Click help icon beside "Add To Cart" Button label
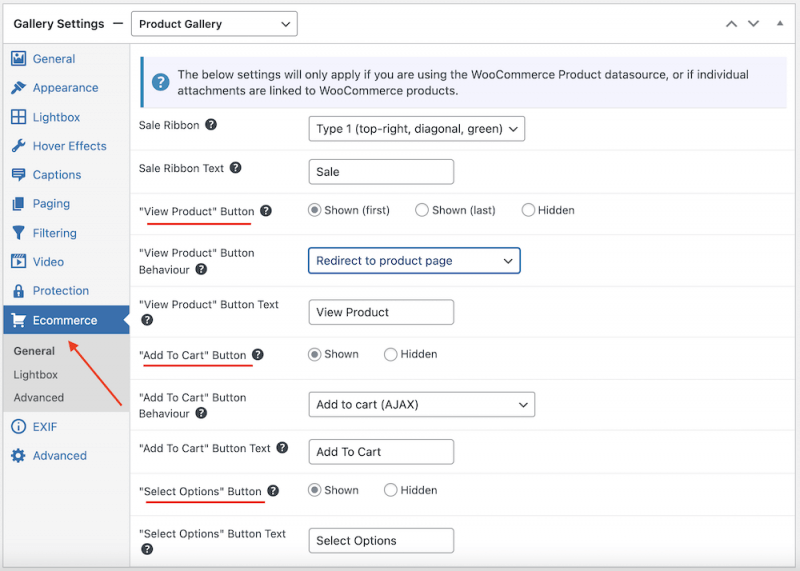800x571 pixels. [258, 355]
